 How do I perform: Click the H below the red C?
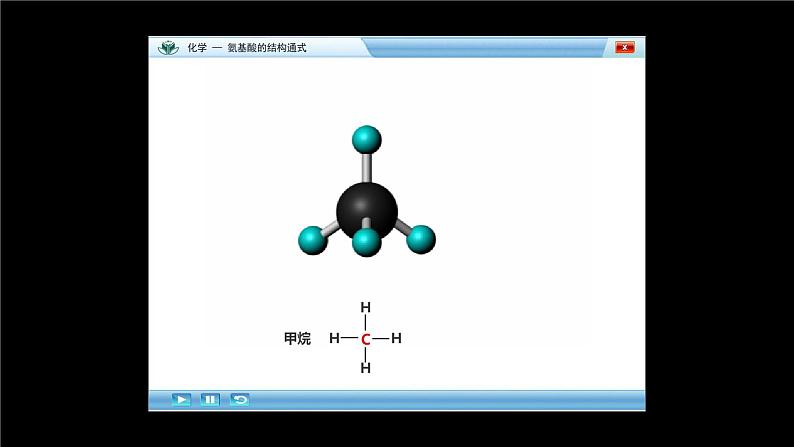coord(366,368)
